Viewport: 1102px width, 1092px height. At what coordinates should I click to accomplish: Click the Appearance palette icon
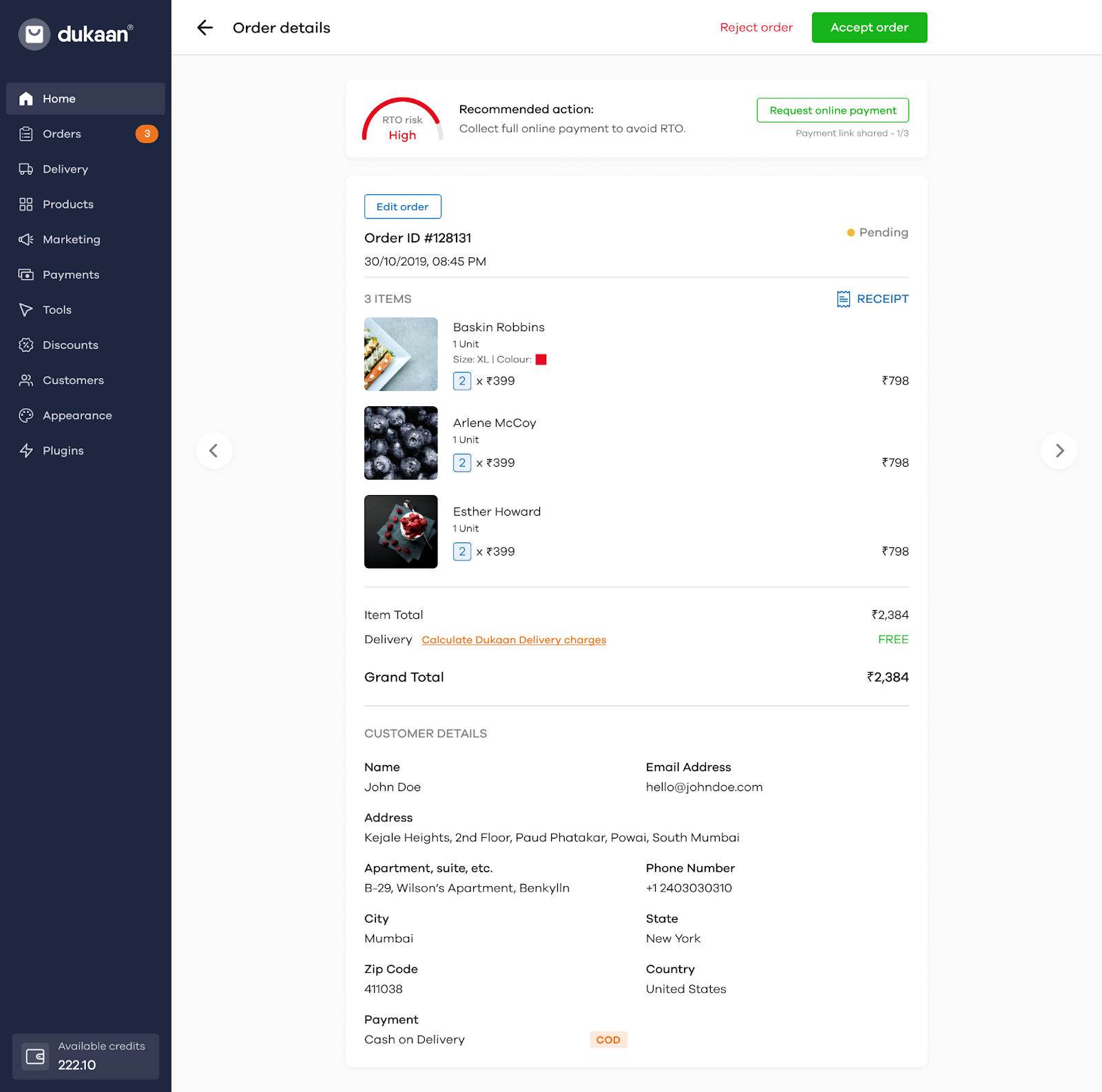(x=26, y=414)
